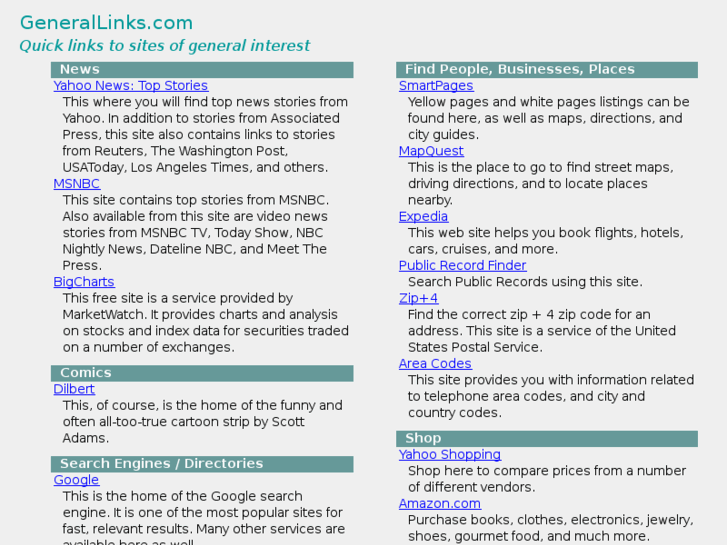Click the Zip+4 link
The height and width of the screenshot is (545, 727).
[418, 298]
